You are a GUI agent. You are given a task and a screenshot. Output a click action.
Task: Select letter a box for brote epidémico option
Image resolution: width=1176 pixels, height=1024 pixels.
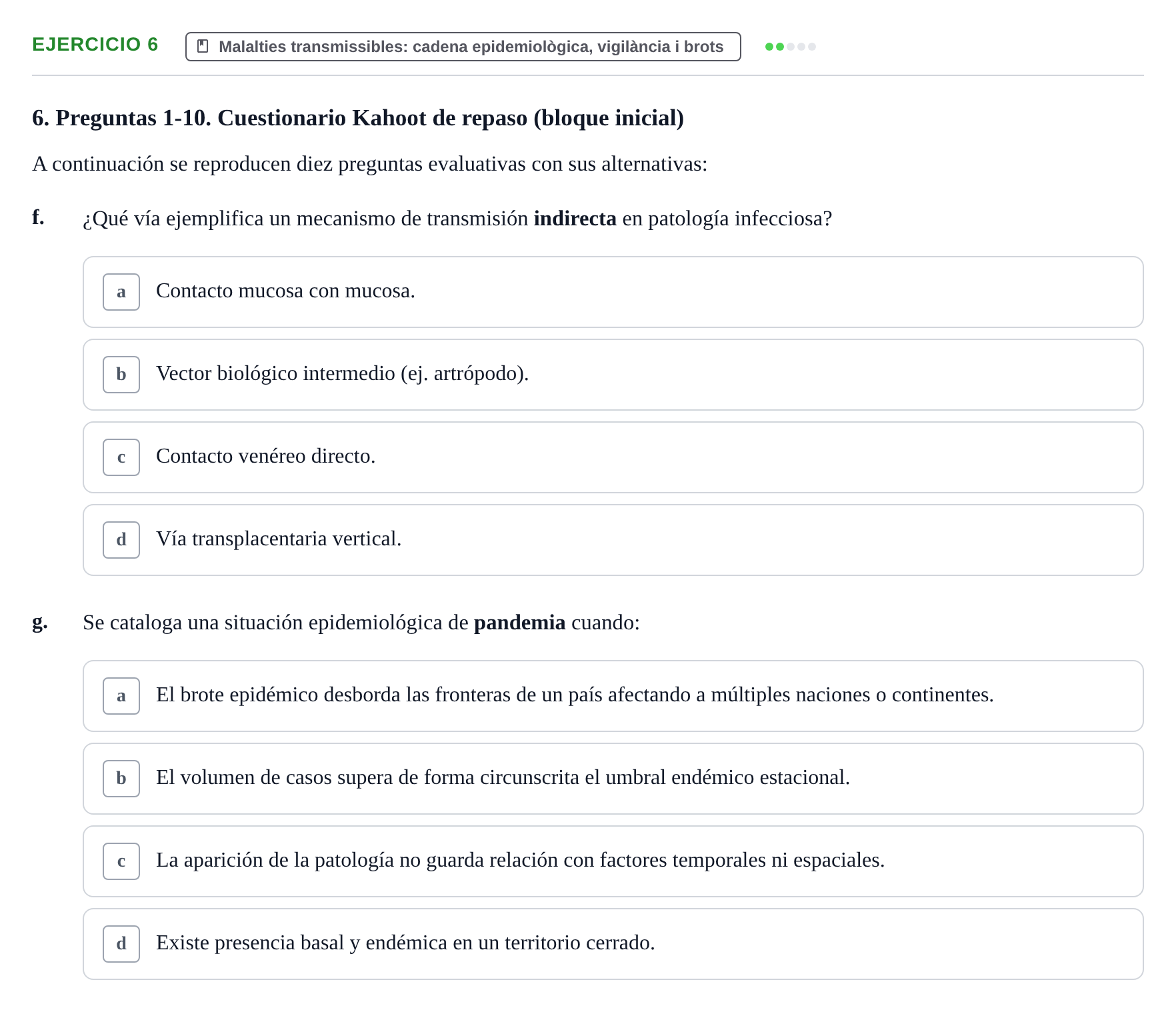click(121, 696)
